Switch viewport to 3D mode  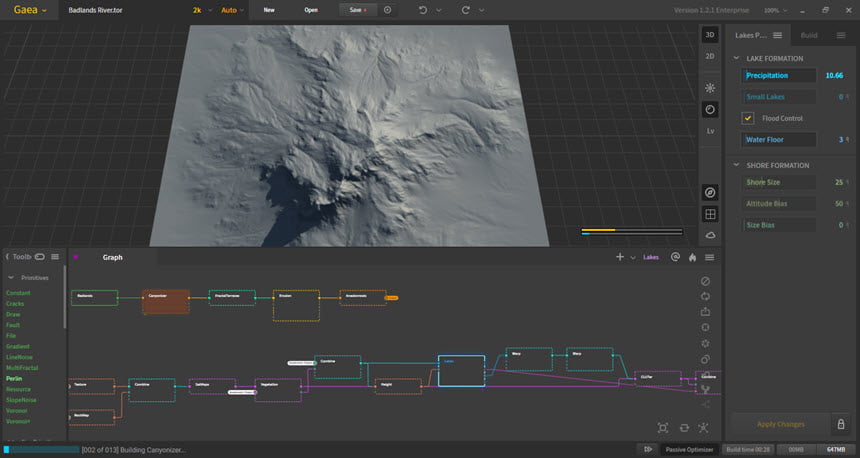pos(710,35)
